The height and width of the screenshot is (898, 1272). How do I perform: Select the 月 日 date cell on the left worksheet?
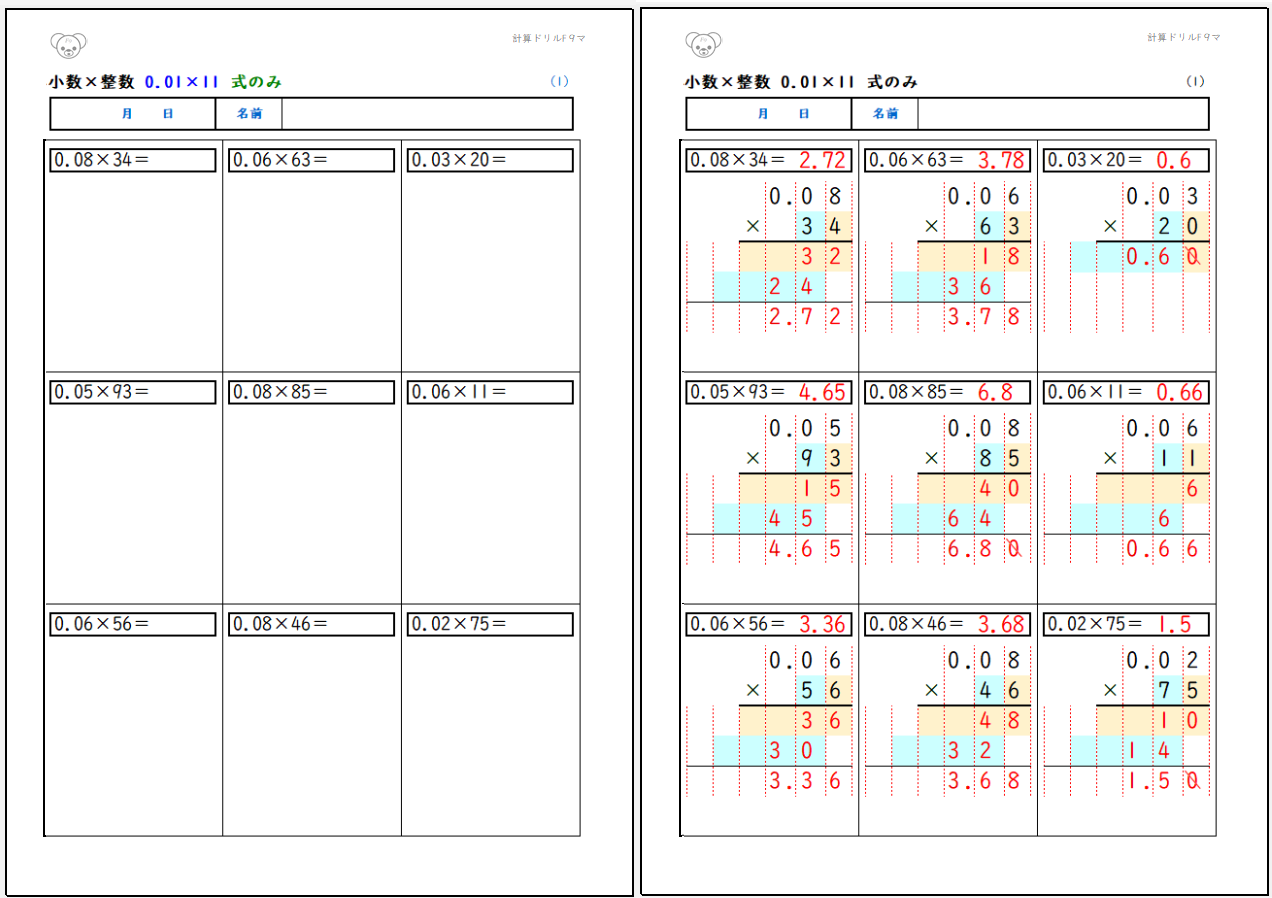(133, 114)
